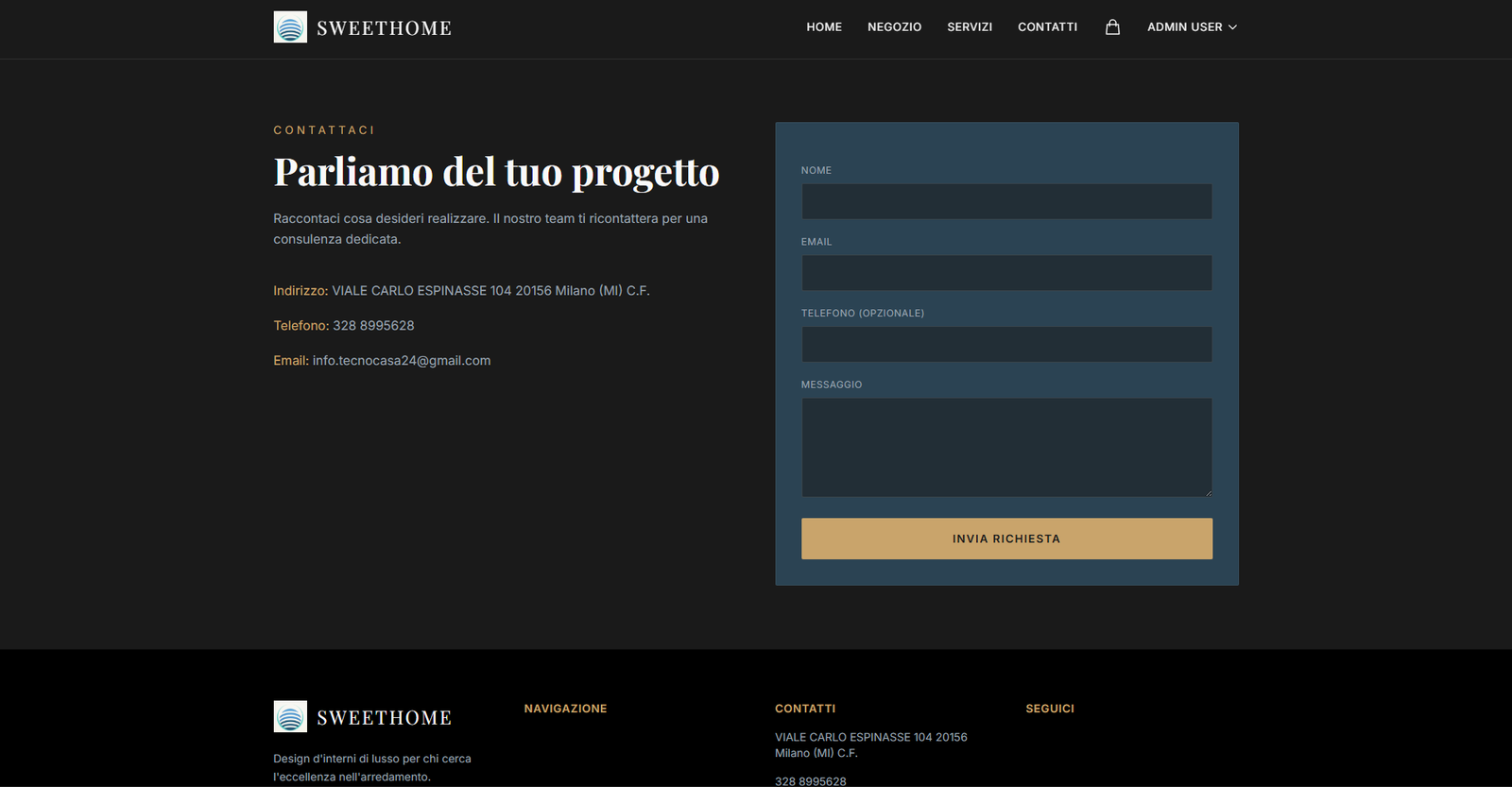Focus the Email input field
This screenshot has height=787, width=1512.
click(x=1006, y=273)
